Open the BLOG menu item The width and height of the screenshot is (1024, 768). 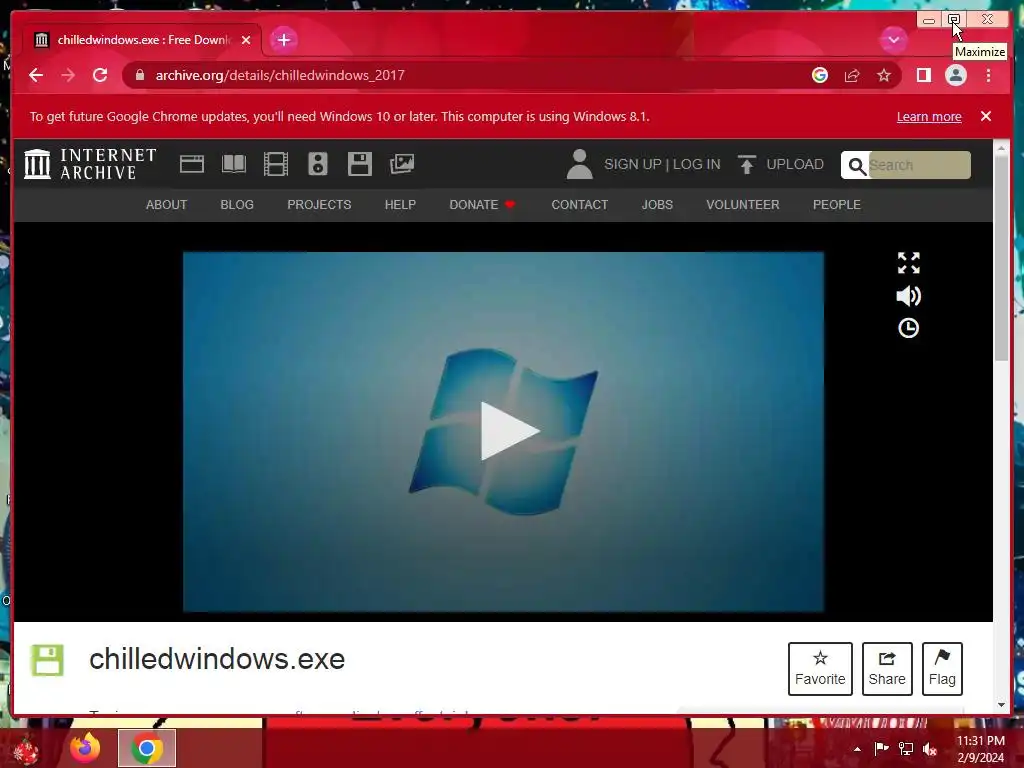[x=237, y=204]
